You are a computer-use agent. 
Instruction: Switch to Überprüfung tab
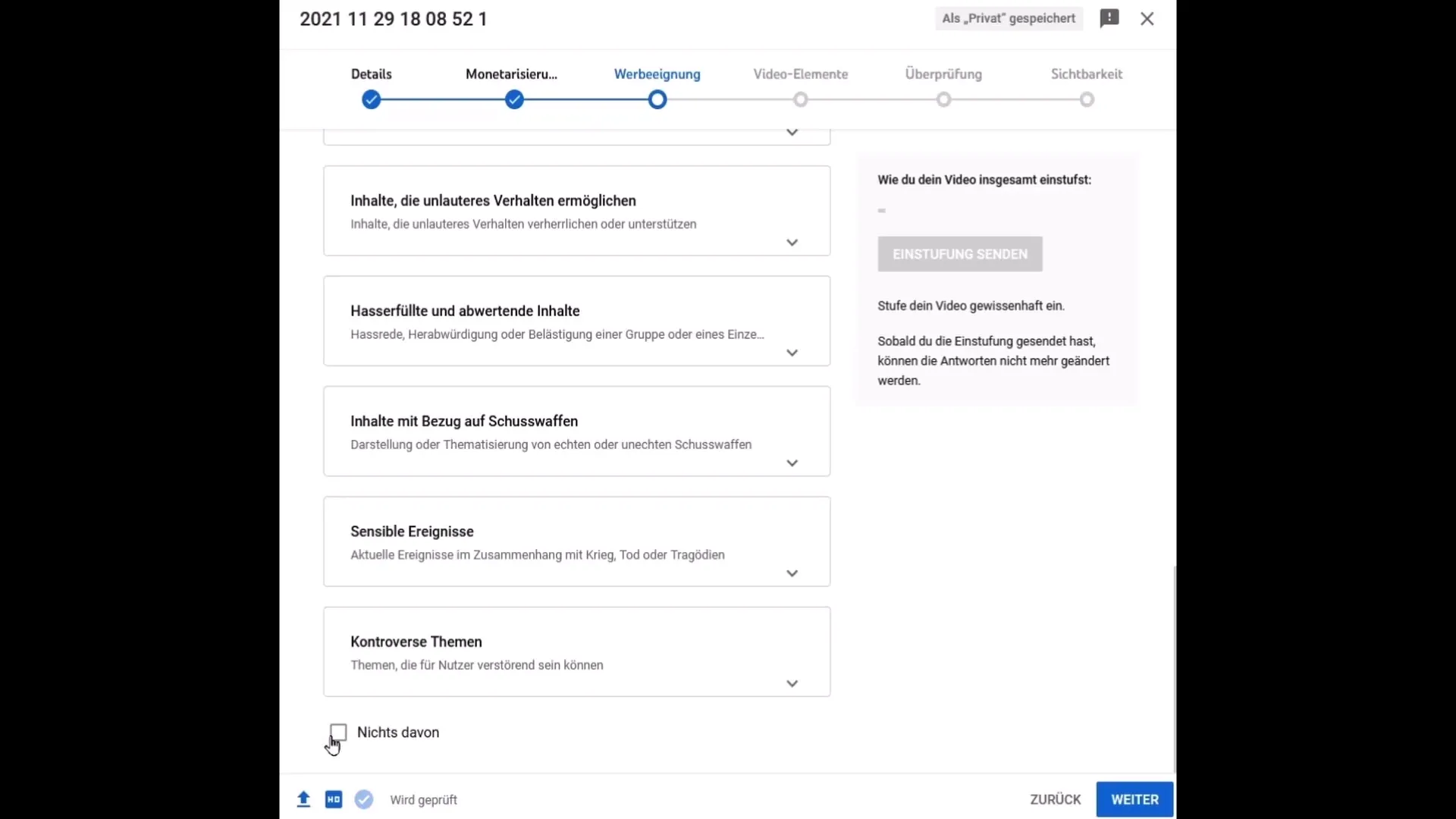pyautogui.click(x=943, y=98)
